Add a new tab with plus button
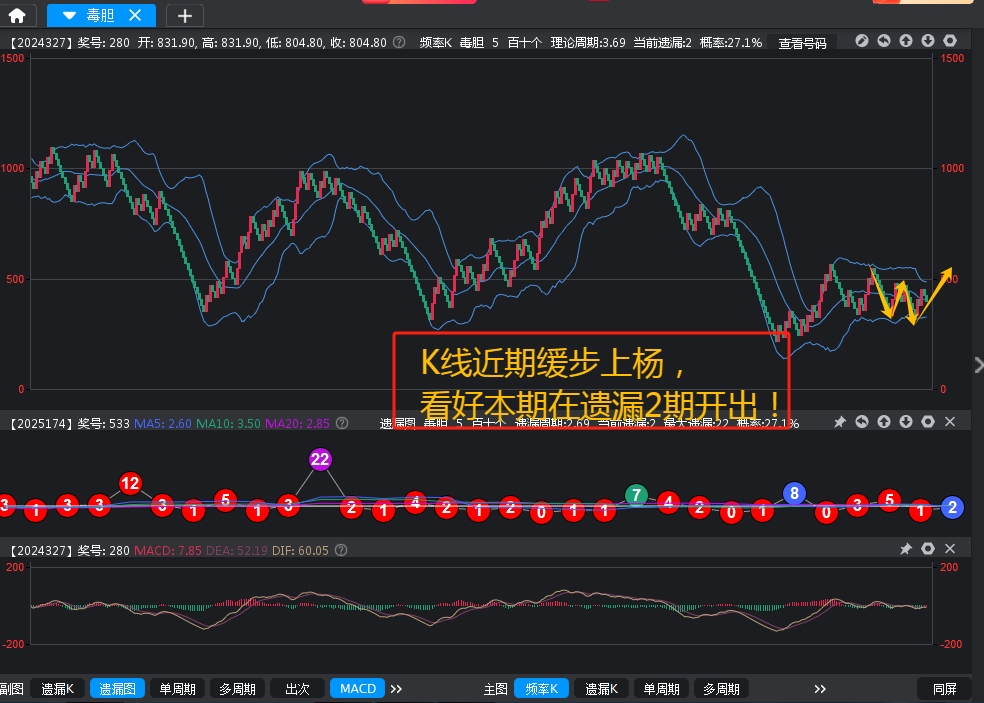The height and width of the screenshot is (703, 984). (x=184, y=15)
